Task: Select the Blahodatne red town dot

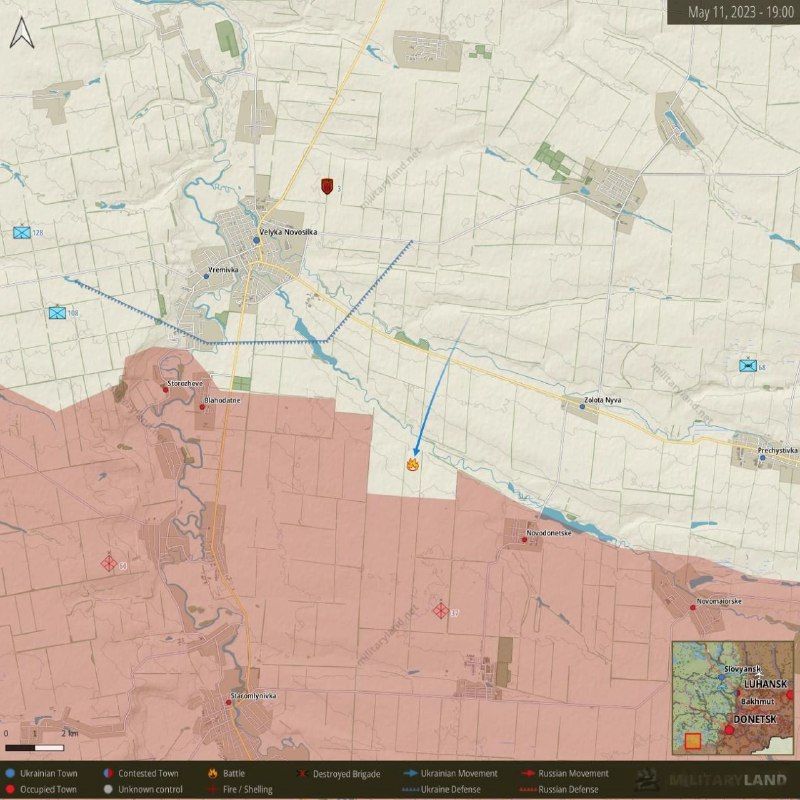Action: (x=203, y=407)
